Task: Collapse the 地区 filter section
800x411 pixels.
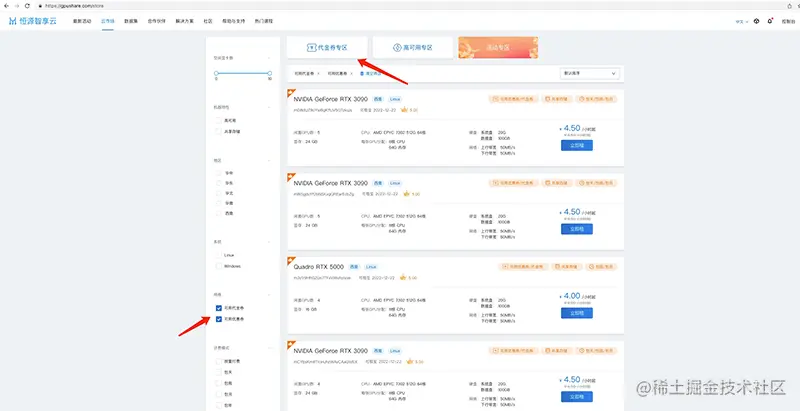Action: click(x=269, y=160)
